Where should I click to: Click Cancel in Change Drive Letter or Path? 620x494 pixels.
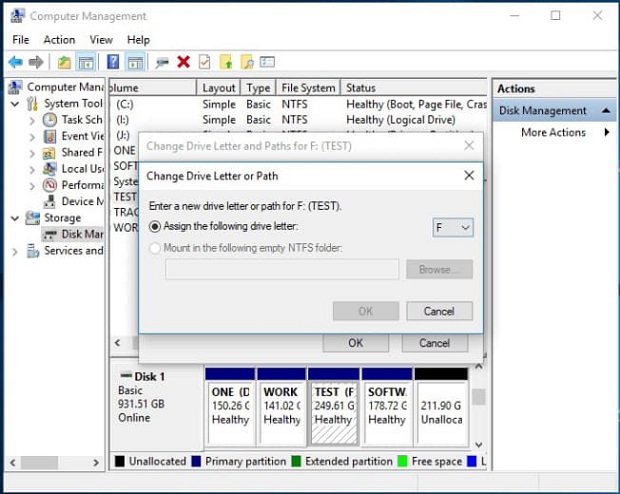tap(439, 311)
